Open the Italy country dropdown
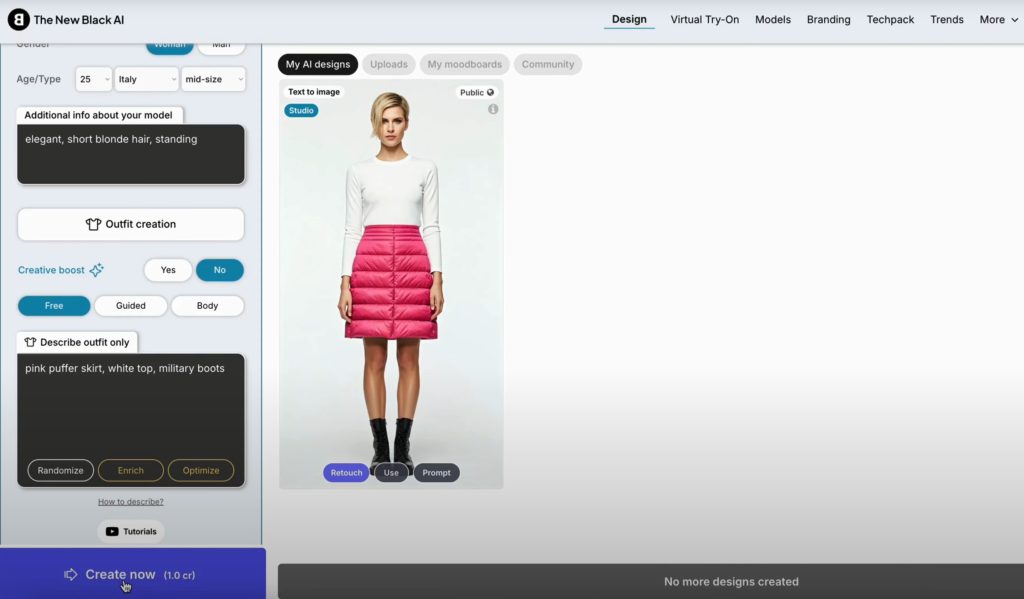Viewport: 1024px width, 599px height. (146, 79)
